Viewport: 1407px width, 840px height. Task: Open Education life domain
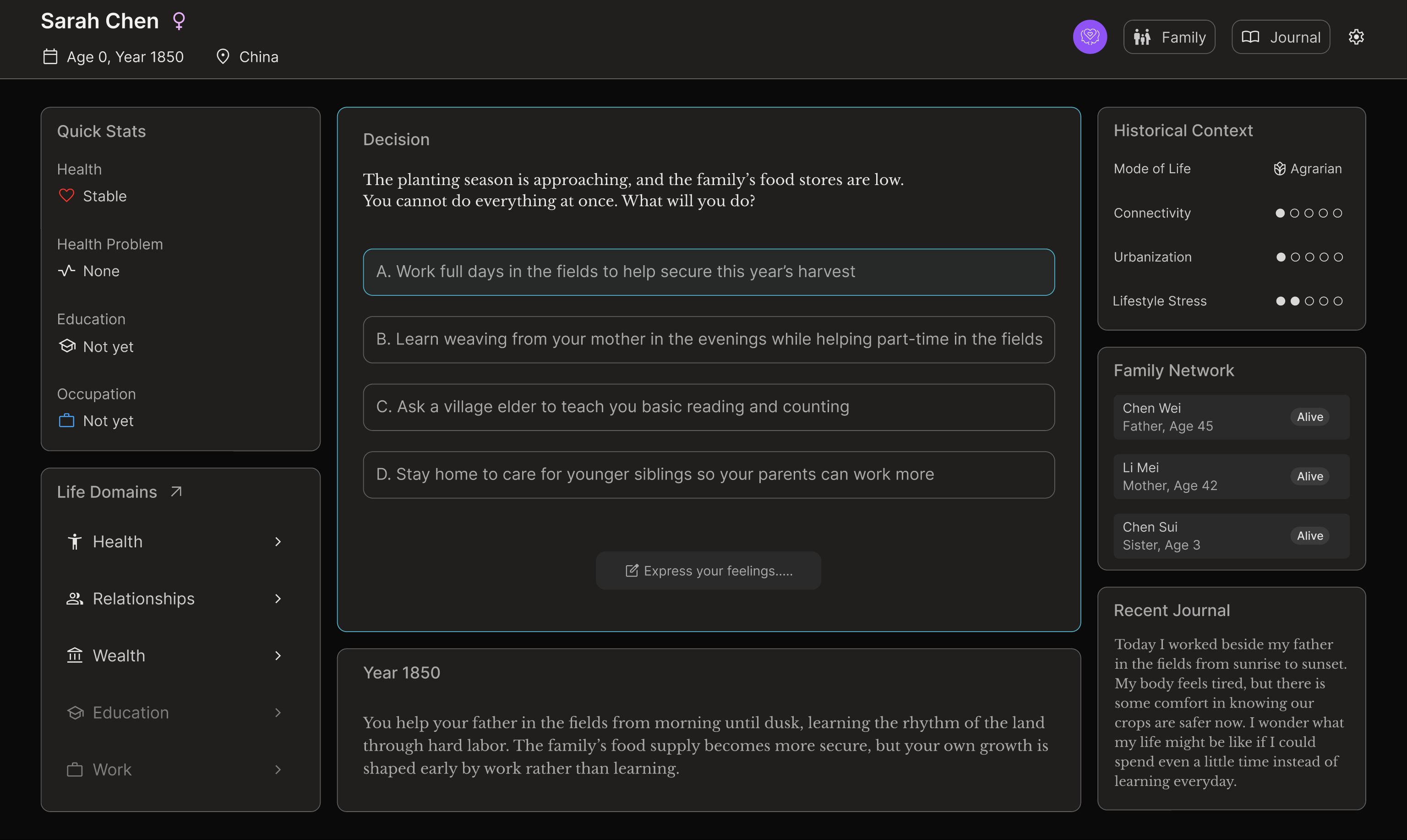[175, 713]
